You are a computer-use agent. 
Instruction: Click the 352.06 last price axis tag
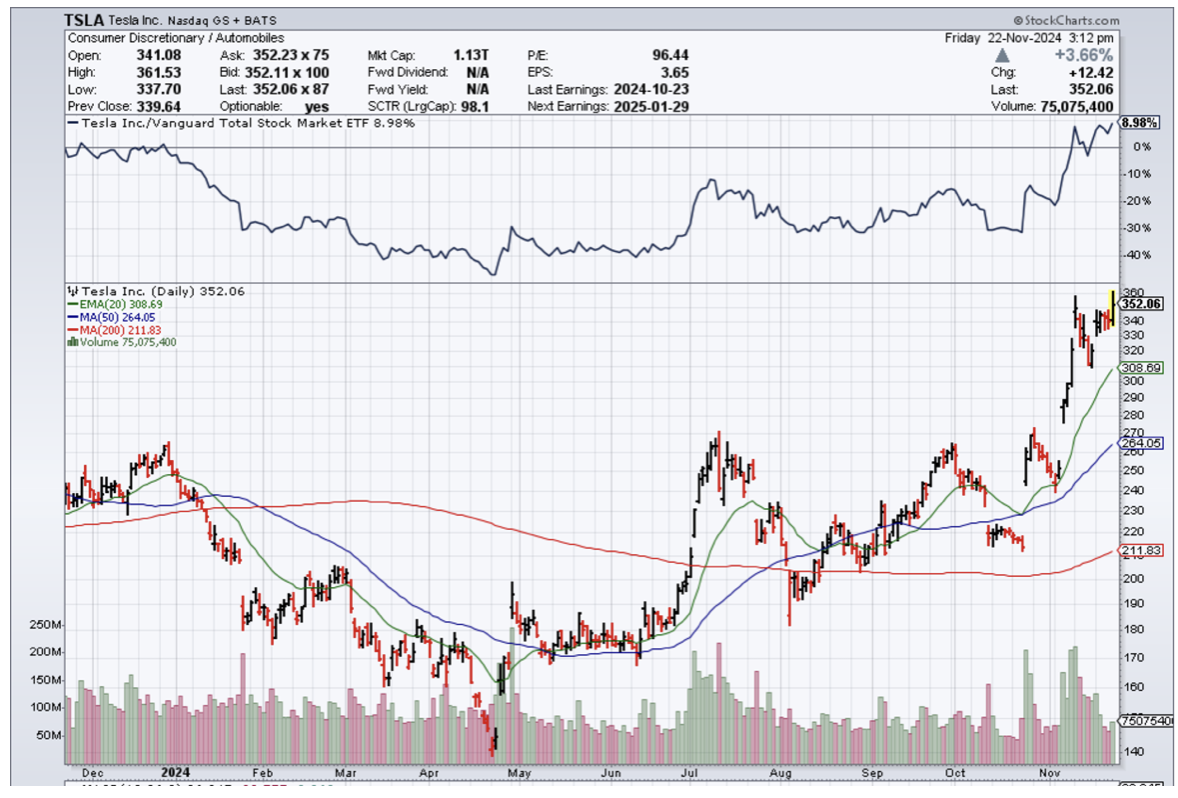pos(1141,304)
